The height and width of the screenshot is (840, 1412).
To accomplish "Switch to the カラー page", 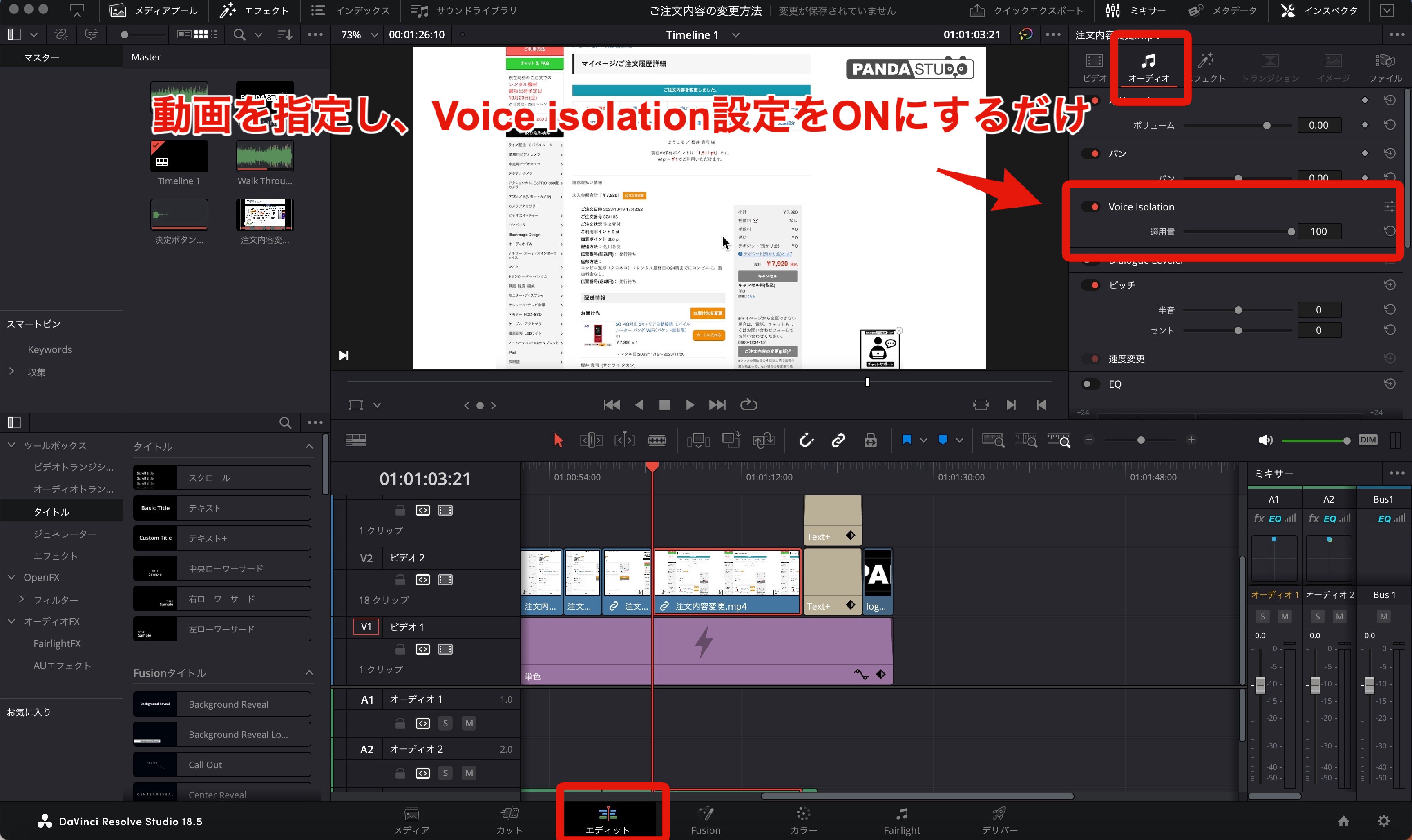I will click(x=803, y=821).
